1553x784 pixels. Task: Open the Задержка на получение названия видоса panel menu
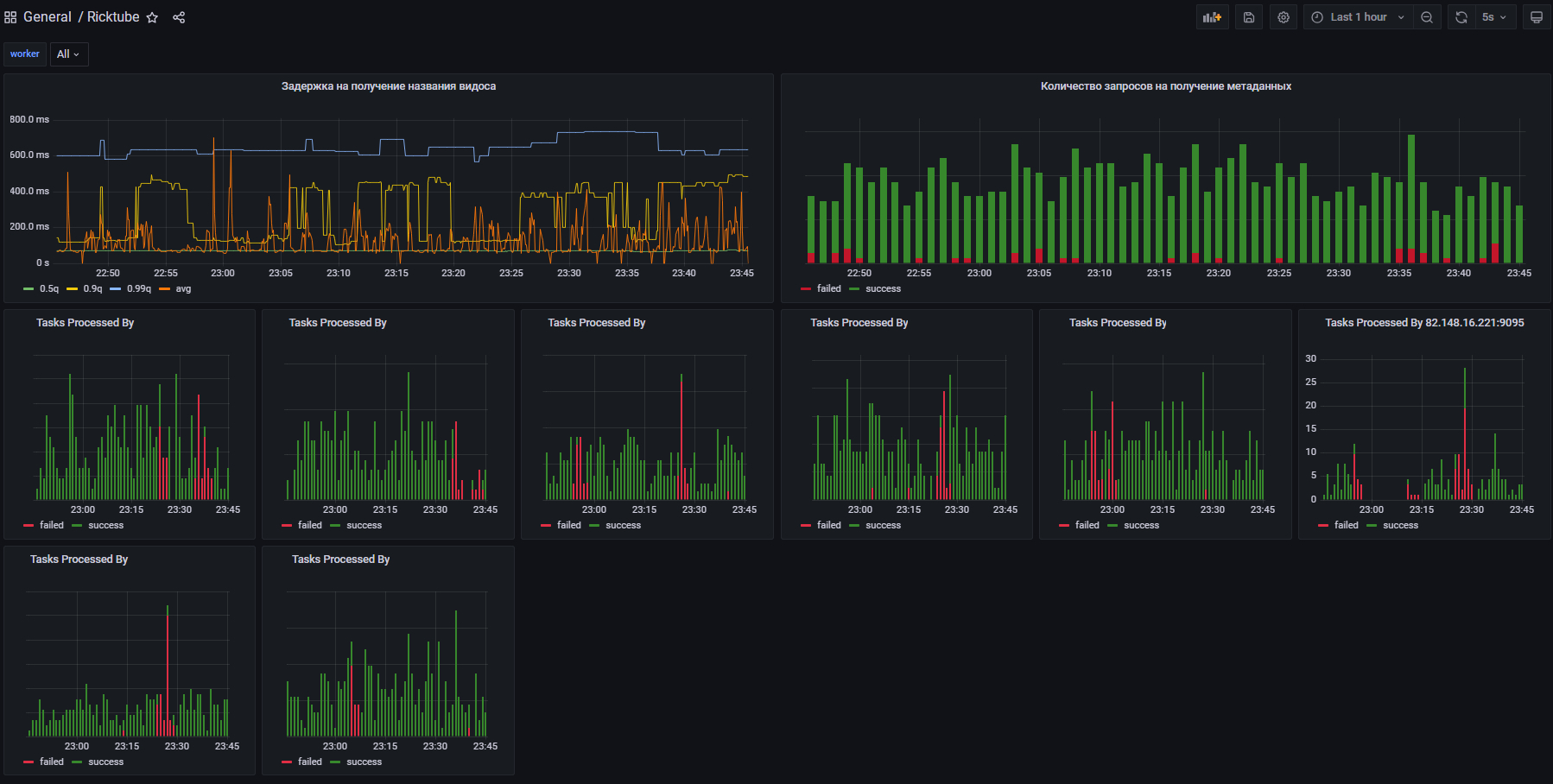[388, 86]
